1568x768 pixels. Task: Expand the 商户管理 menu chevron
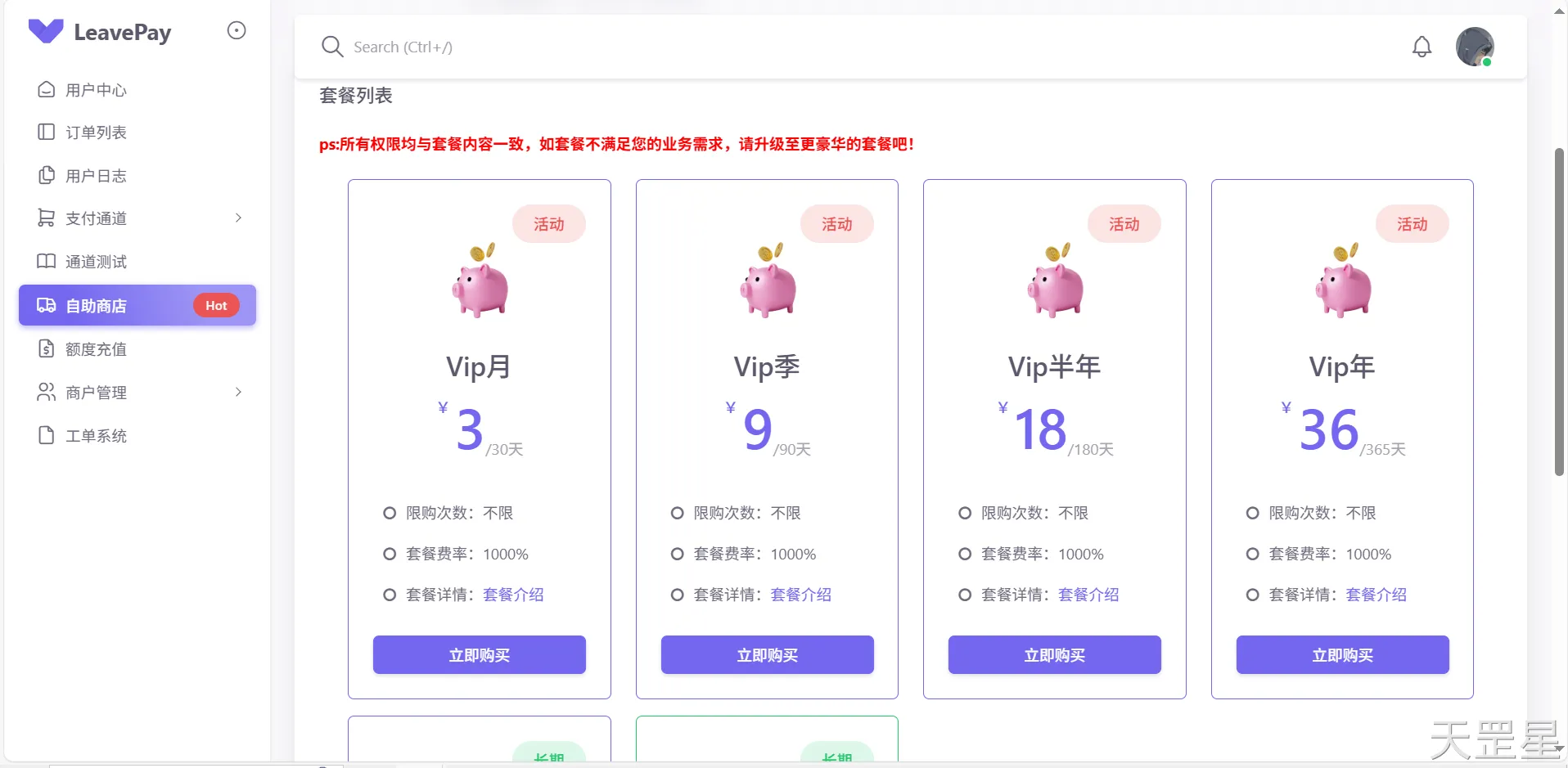pyautogui.click(x=238, y=392)
